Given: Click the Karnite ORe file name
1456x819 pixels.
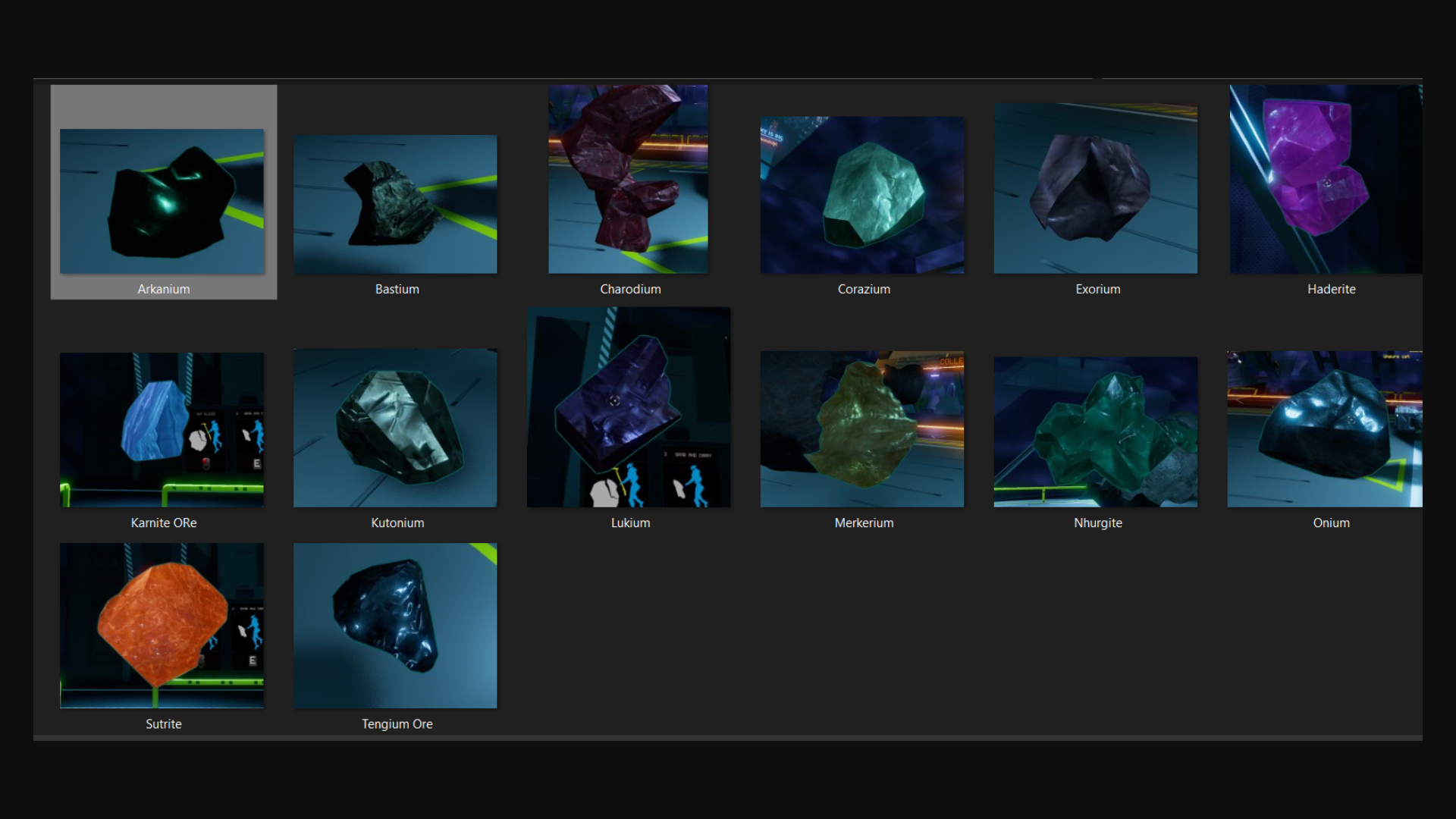Looking at the screenshot, I should (164, 522).
